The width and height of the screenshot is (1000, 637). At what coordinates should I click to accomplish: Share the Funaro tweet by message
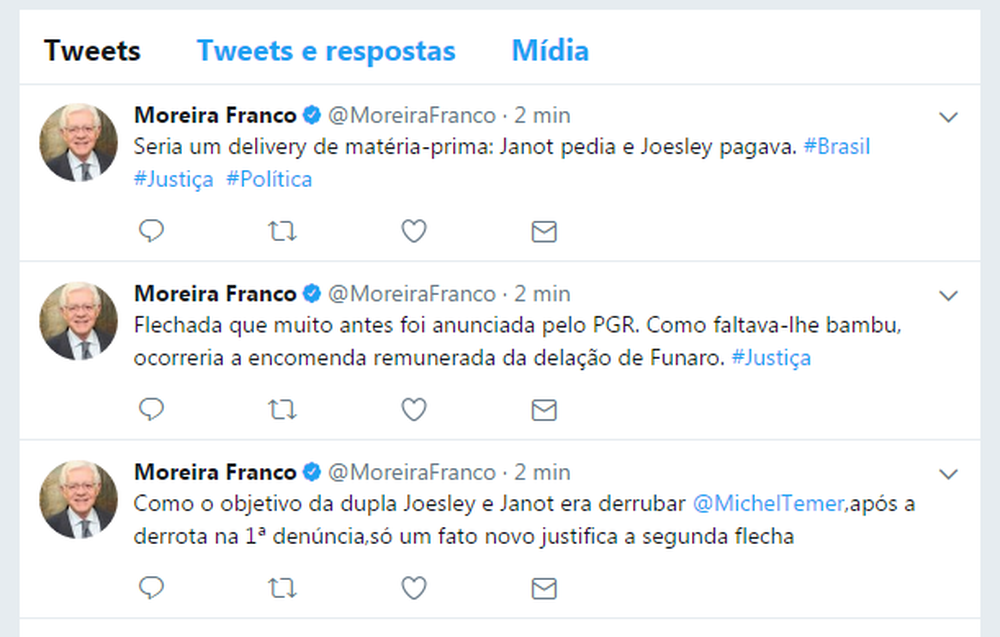point(543,410)
